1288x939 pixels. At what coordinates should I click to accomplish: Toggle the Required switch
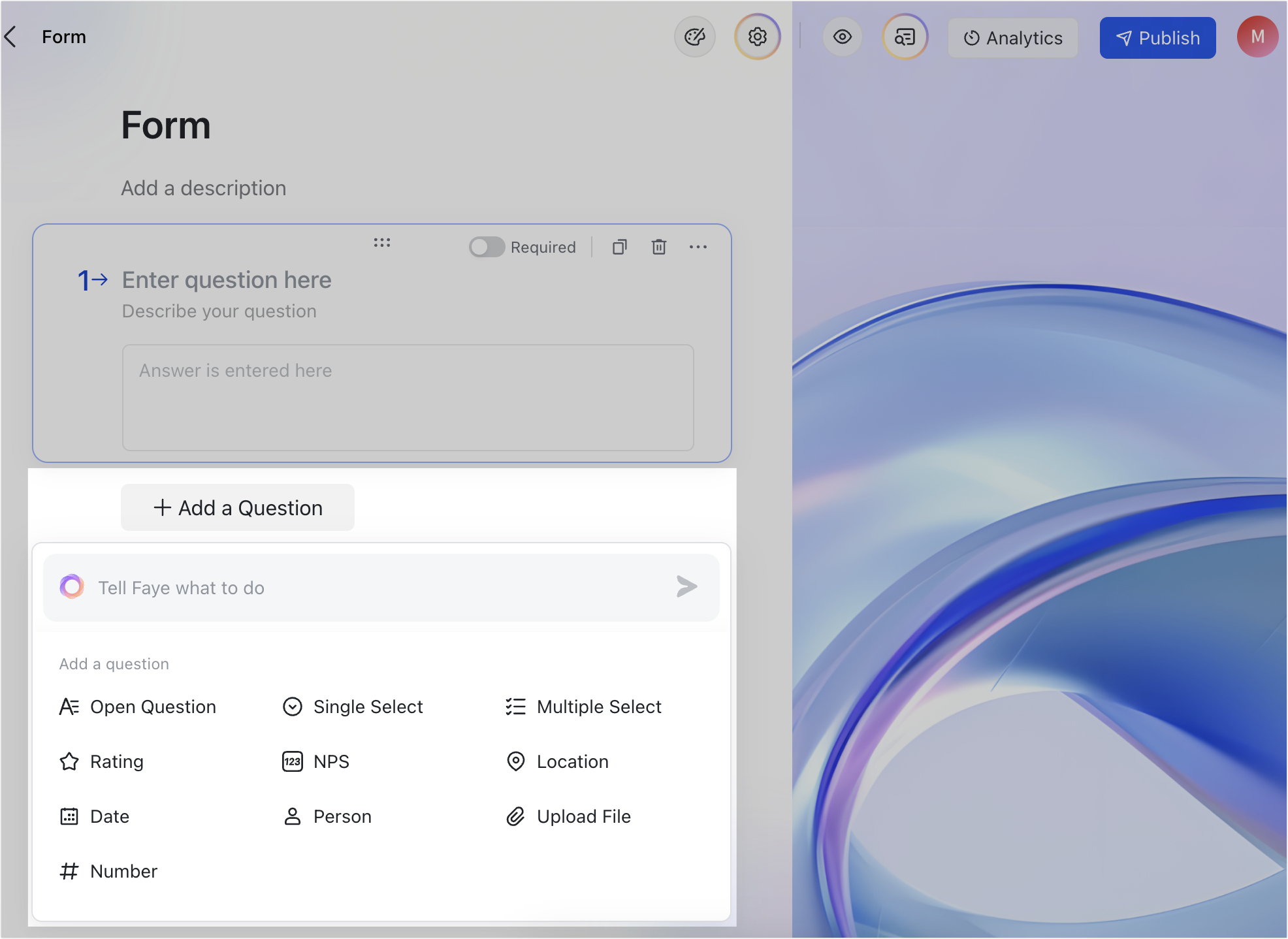coord(487,247)
